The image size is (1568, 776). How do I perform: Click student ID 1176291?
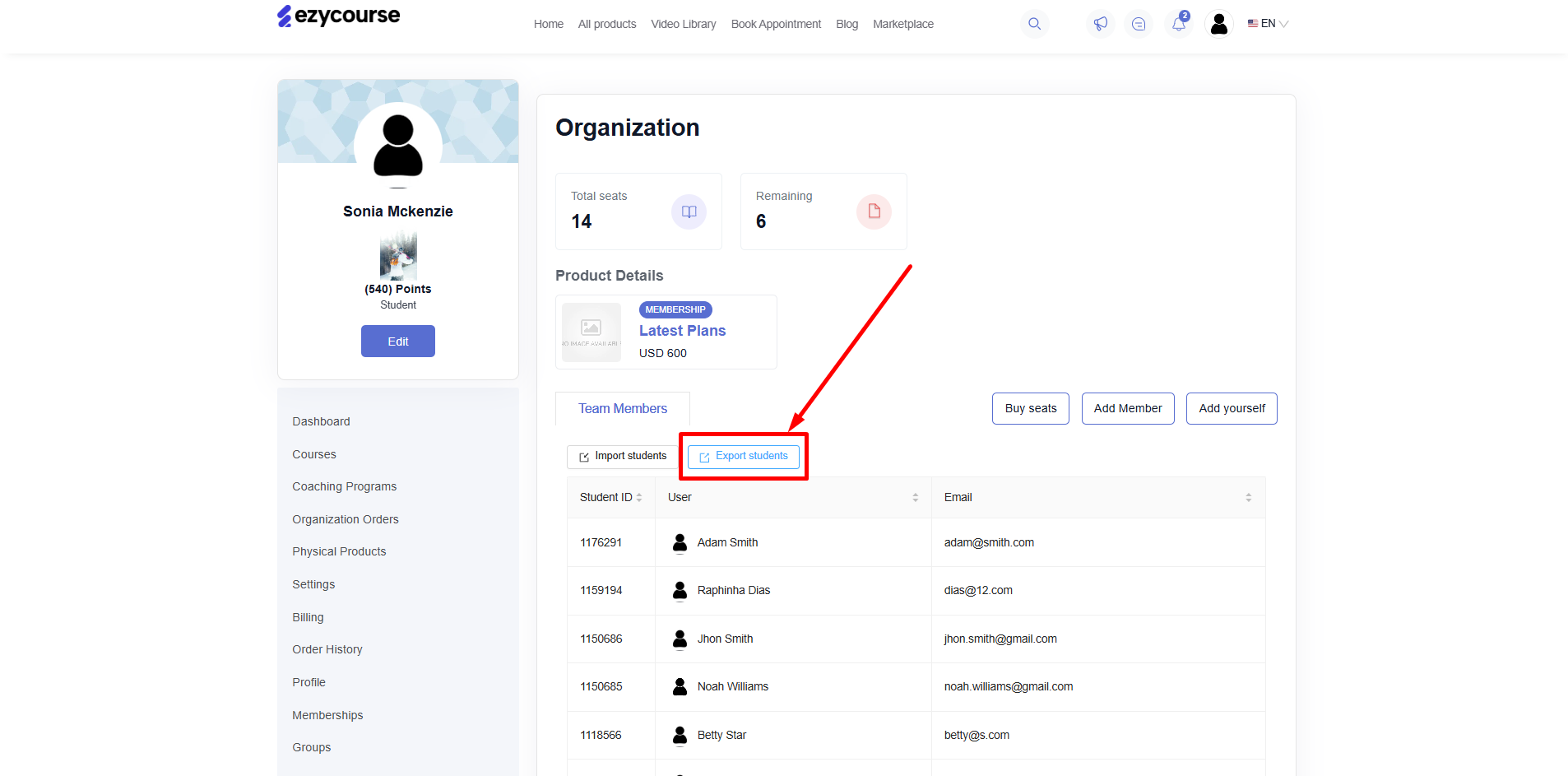point(601,542)
